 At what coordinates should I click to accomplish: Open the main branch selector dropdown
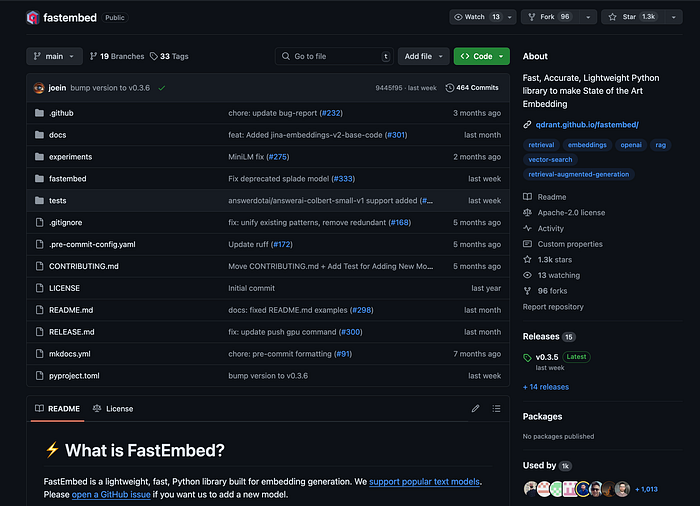tap(54, 56)
